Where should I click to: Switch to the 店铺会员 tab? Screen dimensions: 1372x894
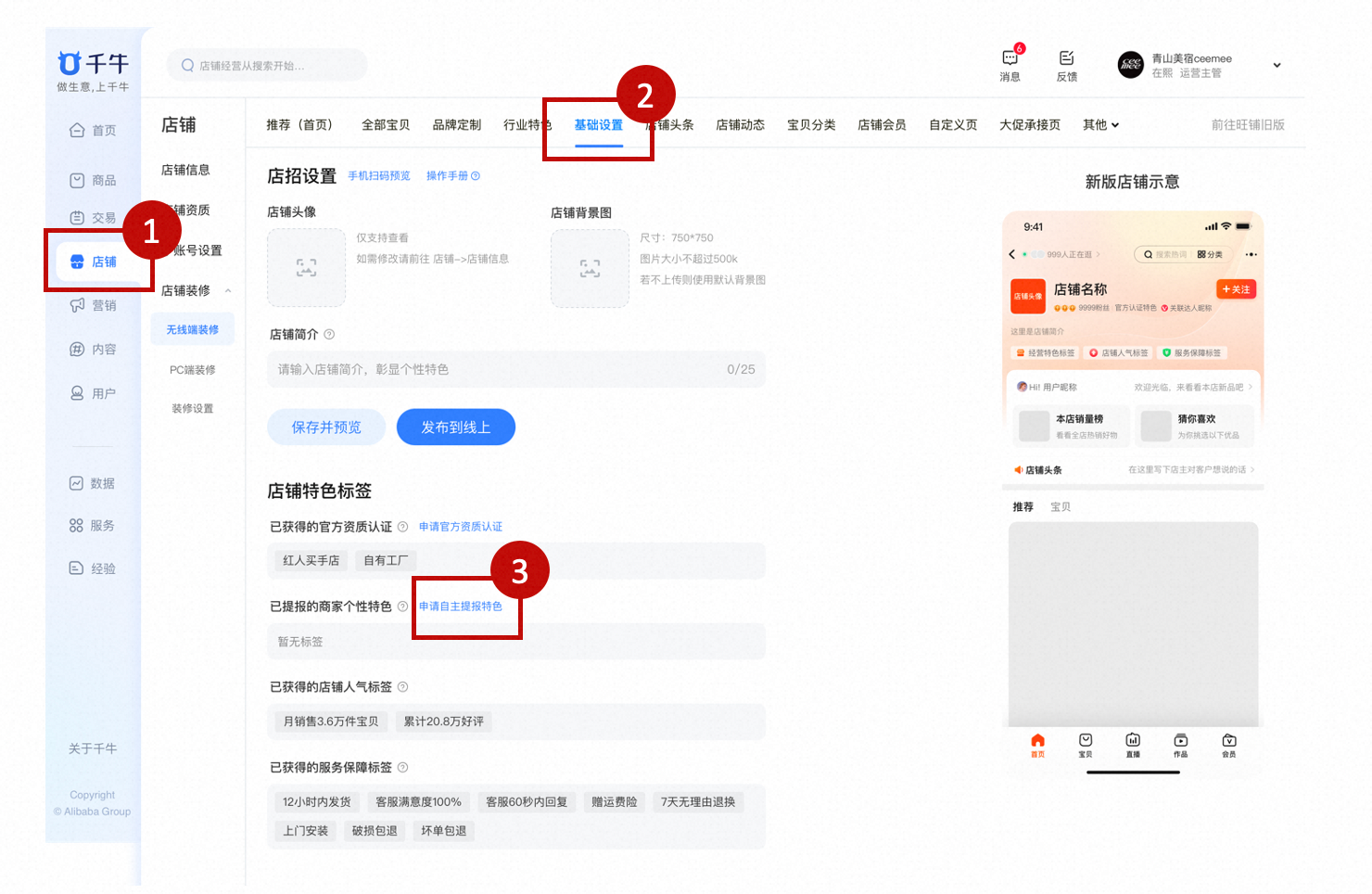pos(882,125)
